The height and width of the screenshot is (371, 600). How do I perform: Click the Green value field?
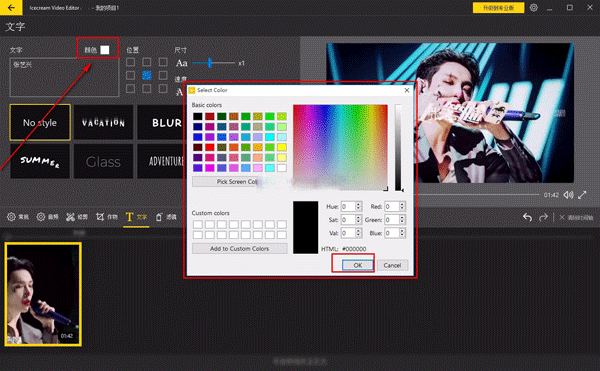(392, 220)
